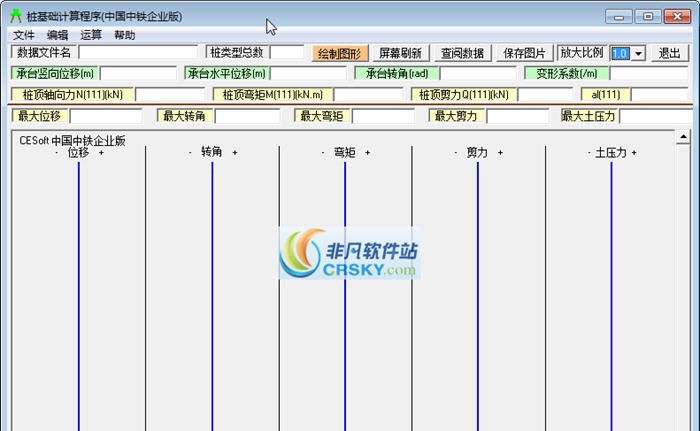Click the 屏幕刷新 button
Viewport: 700px width, 431px height.
click(x=400, y=53)
